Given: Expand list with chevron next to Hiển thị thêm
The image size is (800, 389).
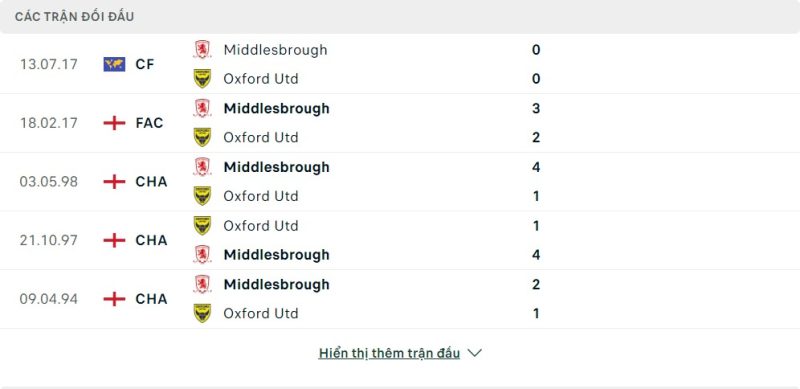Looking at the screenshot, I should click(474, 353).
